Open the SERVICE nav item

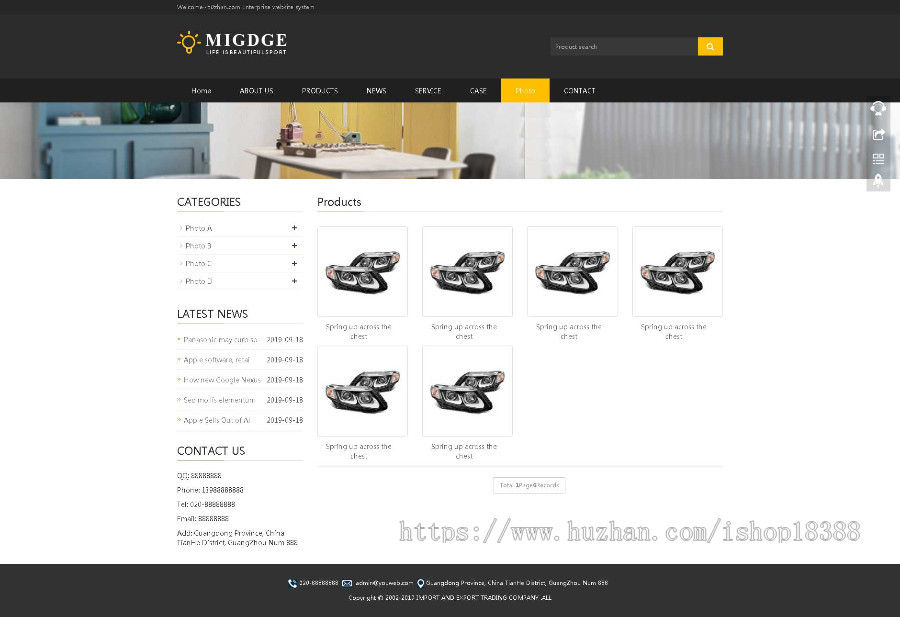(428, 91)
